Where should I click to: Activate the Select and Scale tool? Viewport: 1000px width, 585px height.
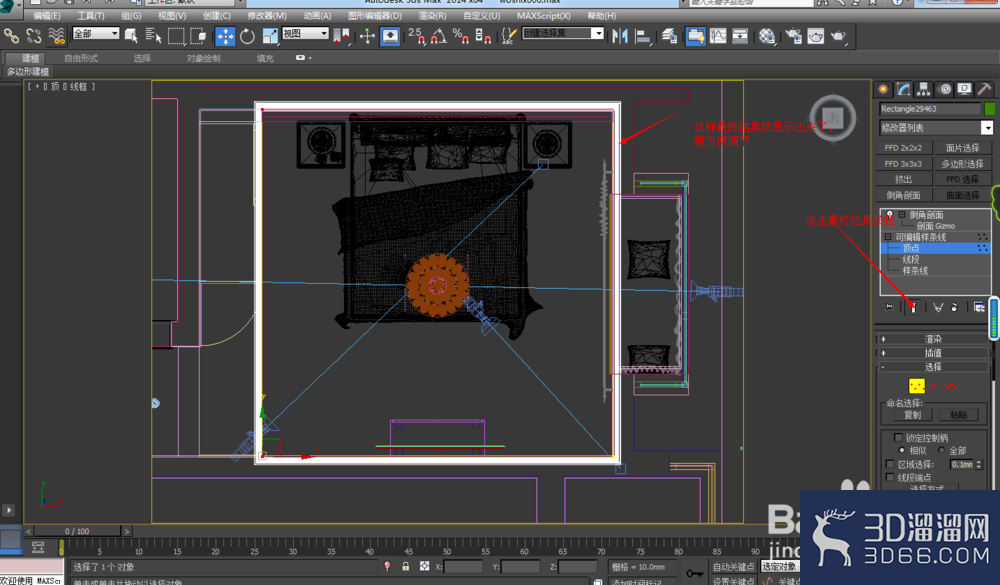click(270, 36)
